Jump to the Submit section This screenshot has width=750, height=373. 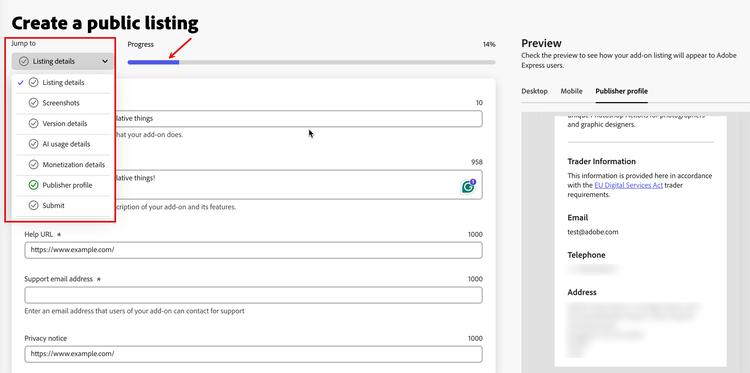click(63, 206)
